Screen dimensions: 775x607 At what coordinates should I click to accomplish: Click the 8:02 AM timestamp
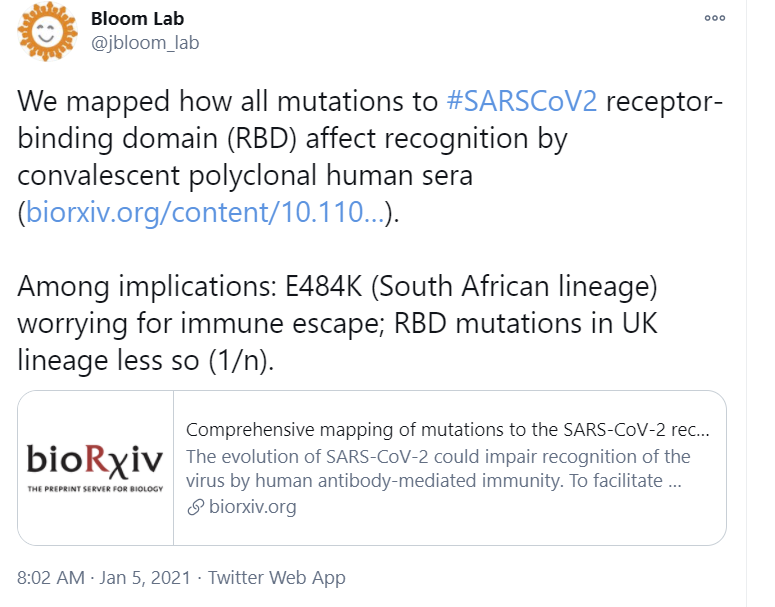pos(53,578)
